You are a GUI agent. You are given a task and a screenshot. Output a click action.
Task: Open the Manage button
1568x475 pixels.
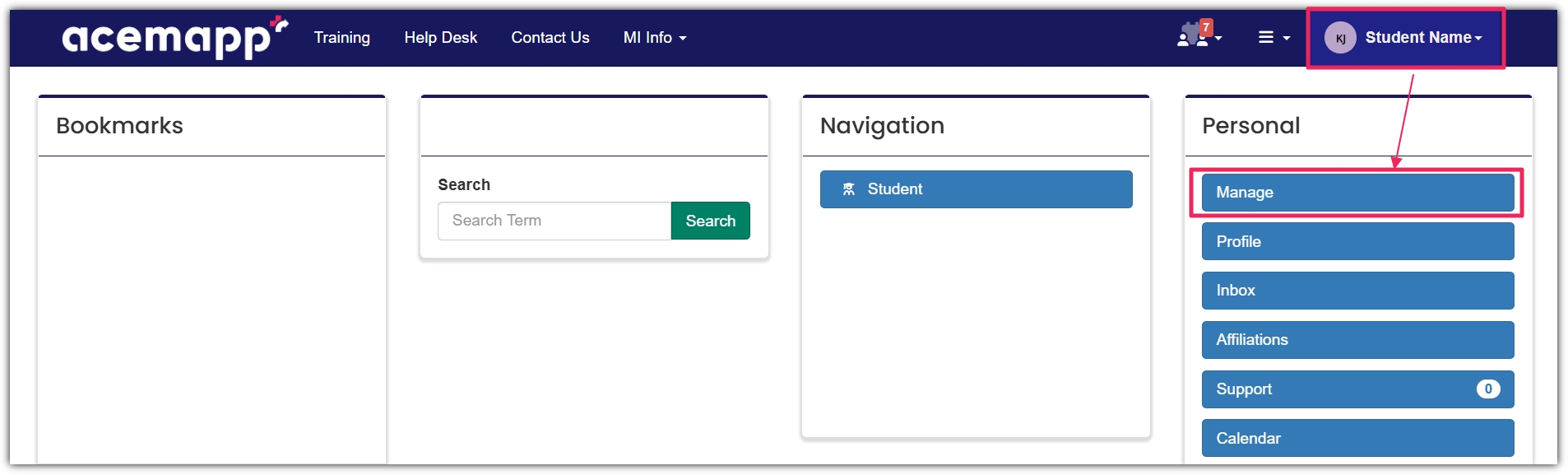[1357, 192]
